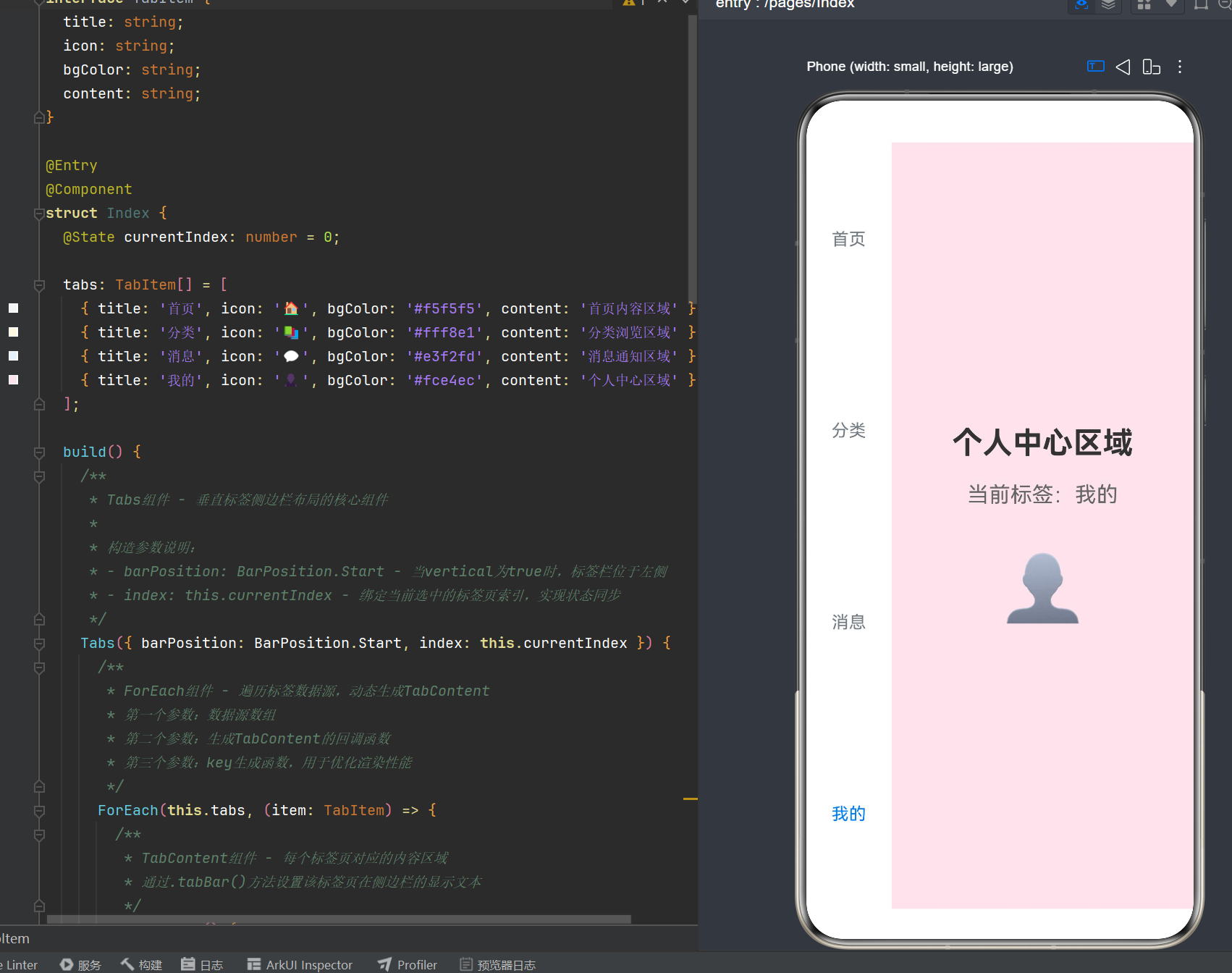Open the ArkUI Inspector tool window
This screenshot has width=1232, height=973.
pyautogui.click(x=300, y=964)
